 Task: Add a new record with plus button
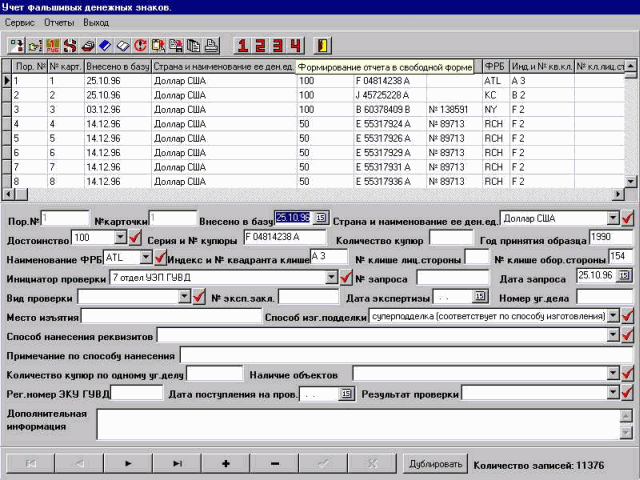225,464
